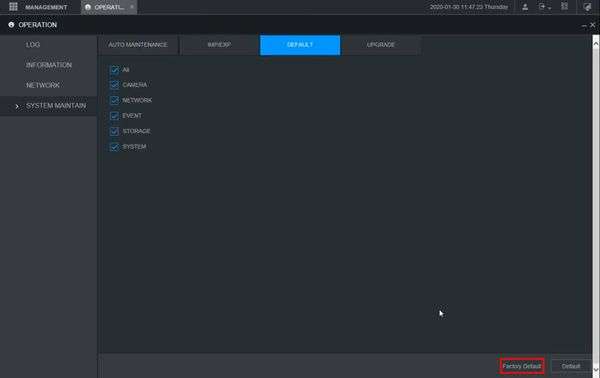Click the Default button
This screenshot has width=600, height=378.
pos(571,366)
